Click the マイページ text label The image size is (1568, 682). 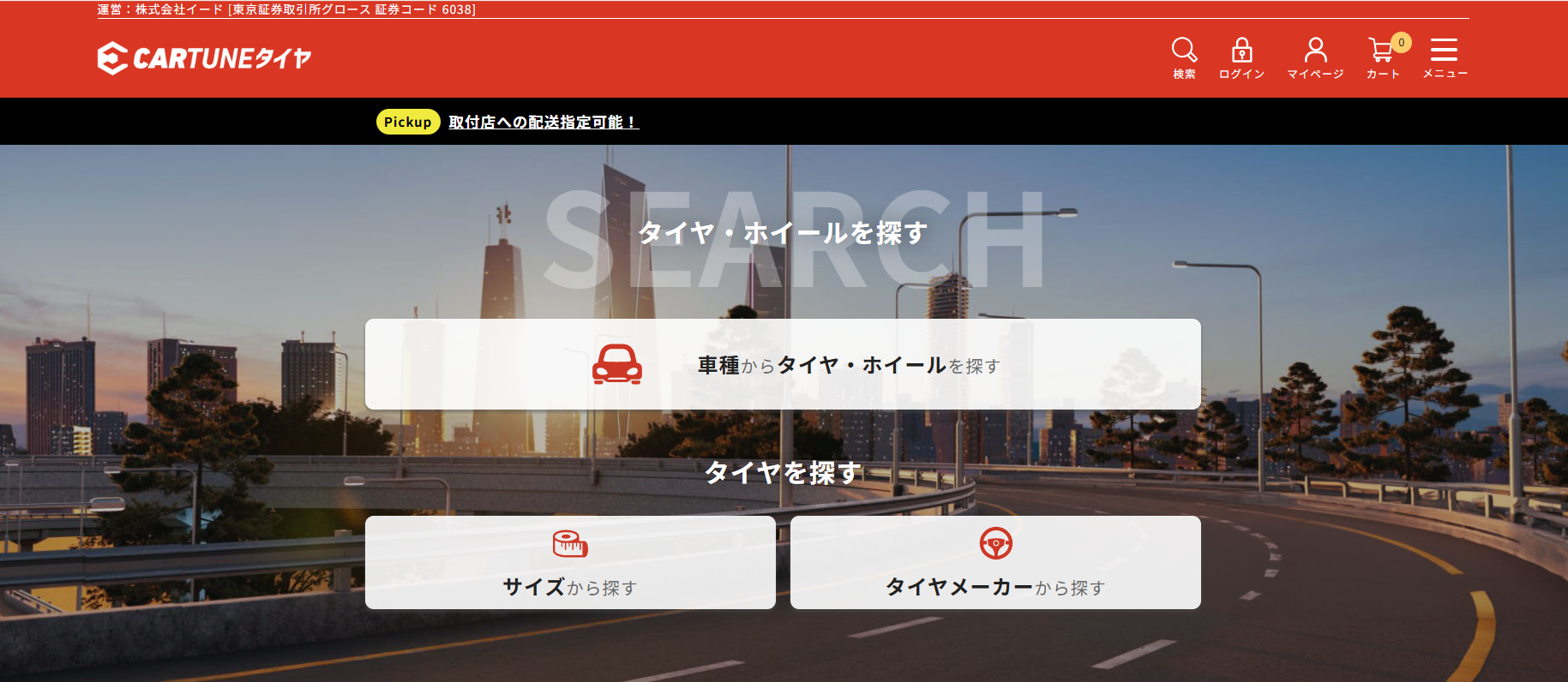coord(1315,75)
